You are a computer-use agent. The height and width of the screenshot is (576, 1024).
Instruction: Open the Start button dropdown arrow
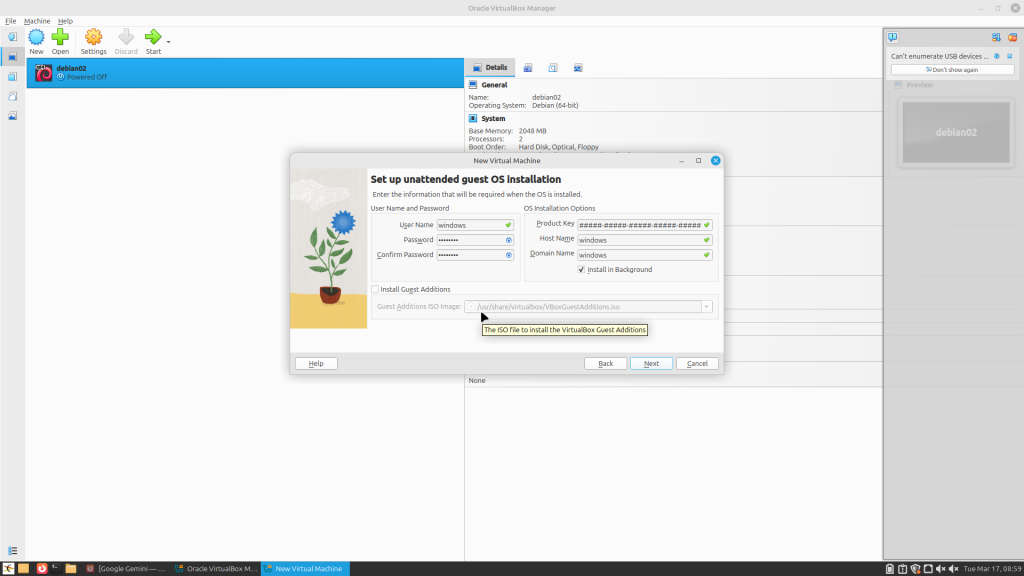click(168, 42)
